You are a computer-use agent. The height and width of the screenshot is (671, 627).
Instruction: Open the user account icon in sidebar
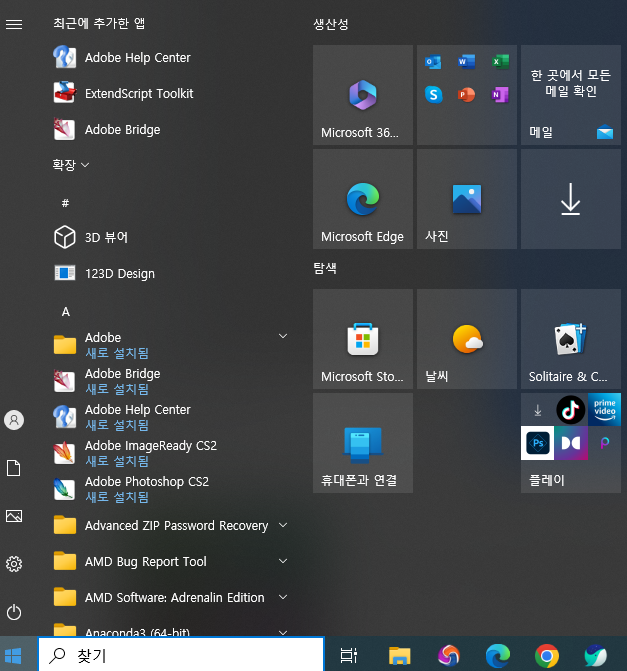click(14, 420)
